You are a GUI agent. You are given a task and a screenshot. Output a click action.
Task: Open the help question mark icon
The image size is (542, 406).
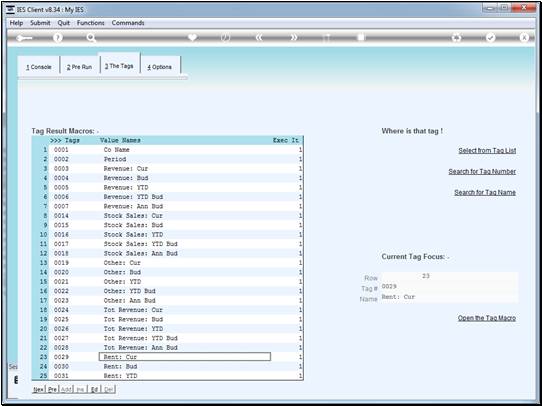pos(58,38)
